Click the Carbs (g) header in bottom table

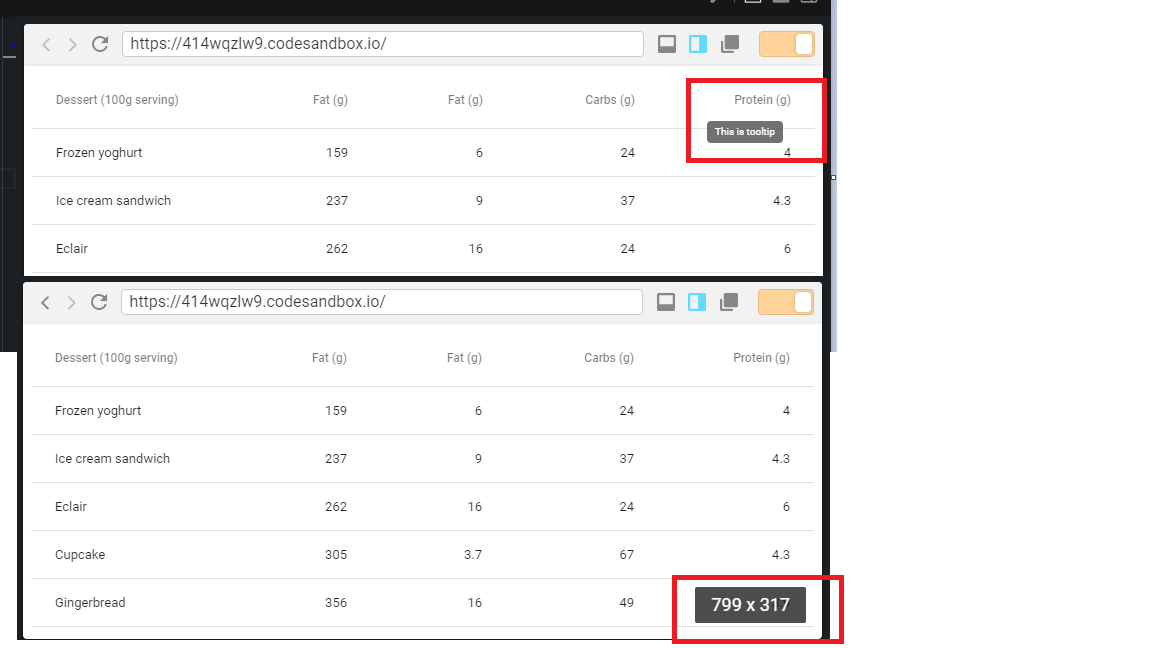(x=609, y=357)
